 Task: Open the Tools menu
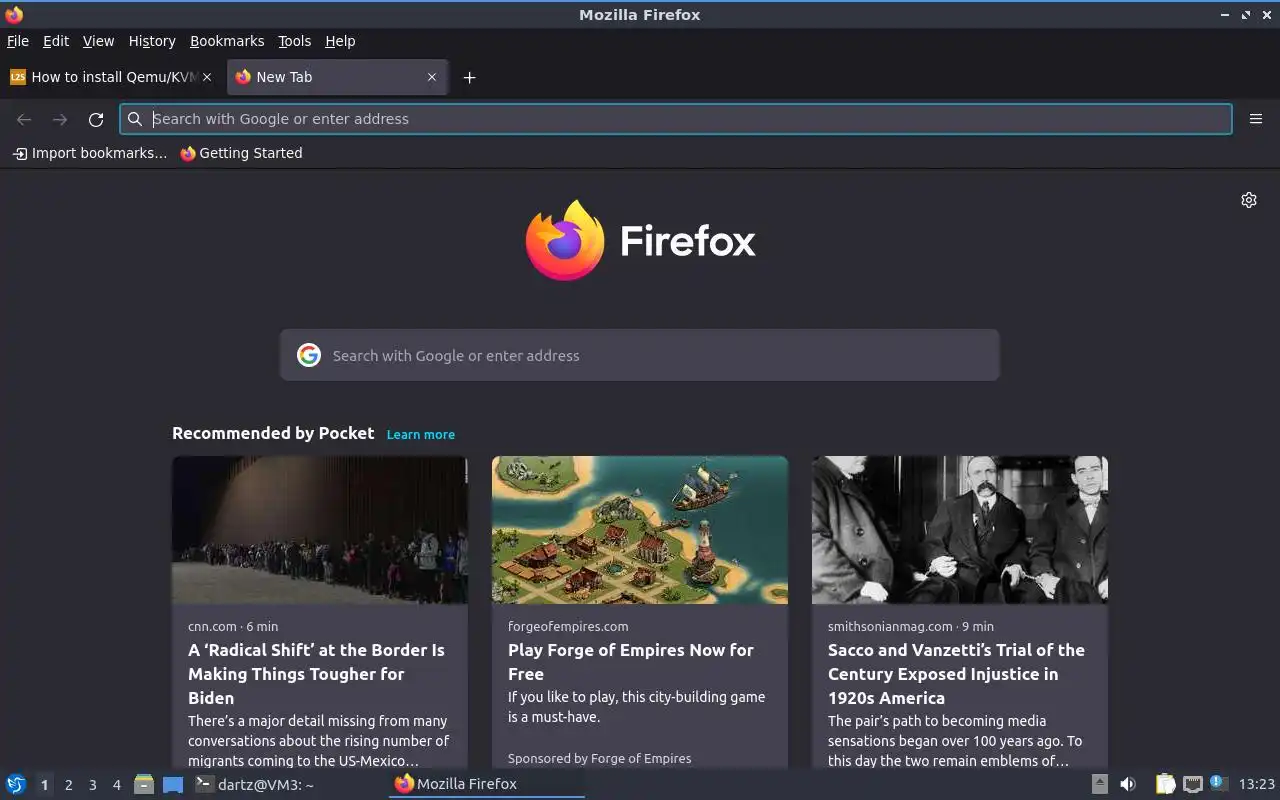[295, 41]
